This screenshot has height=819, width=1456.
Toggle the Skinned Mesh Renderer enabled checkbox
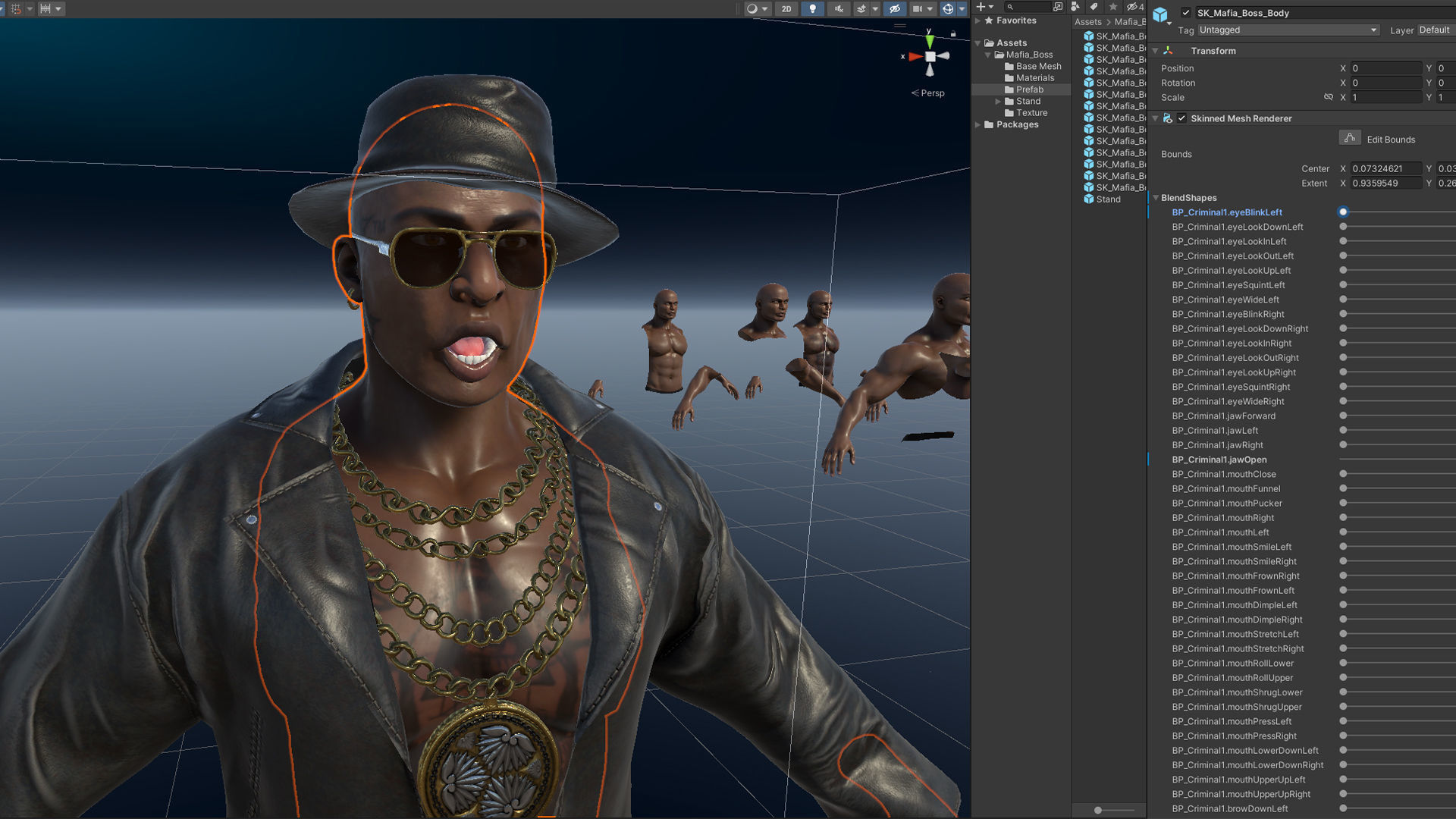pos(1181,118)
